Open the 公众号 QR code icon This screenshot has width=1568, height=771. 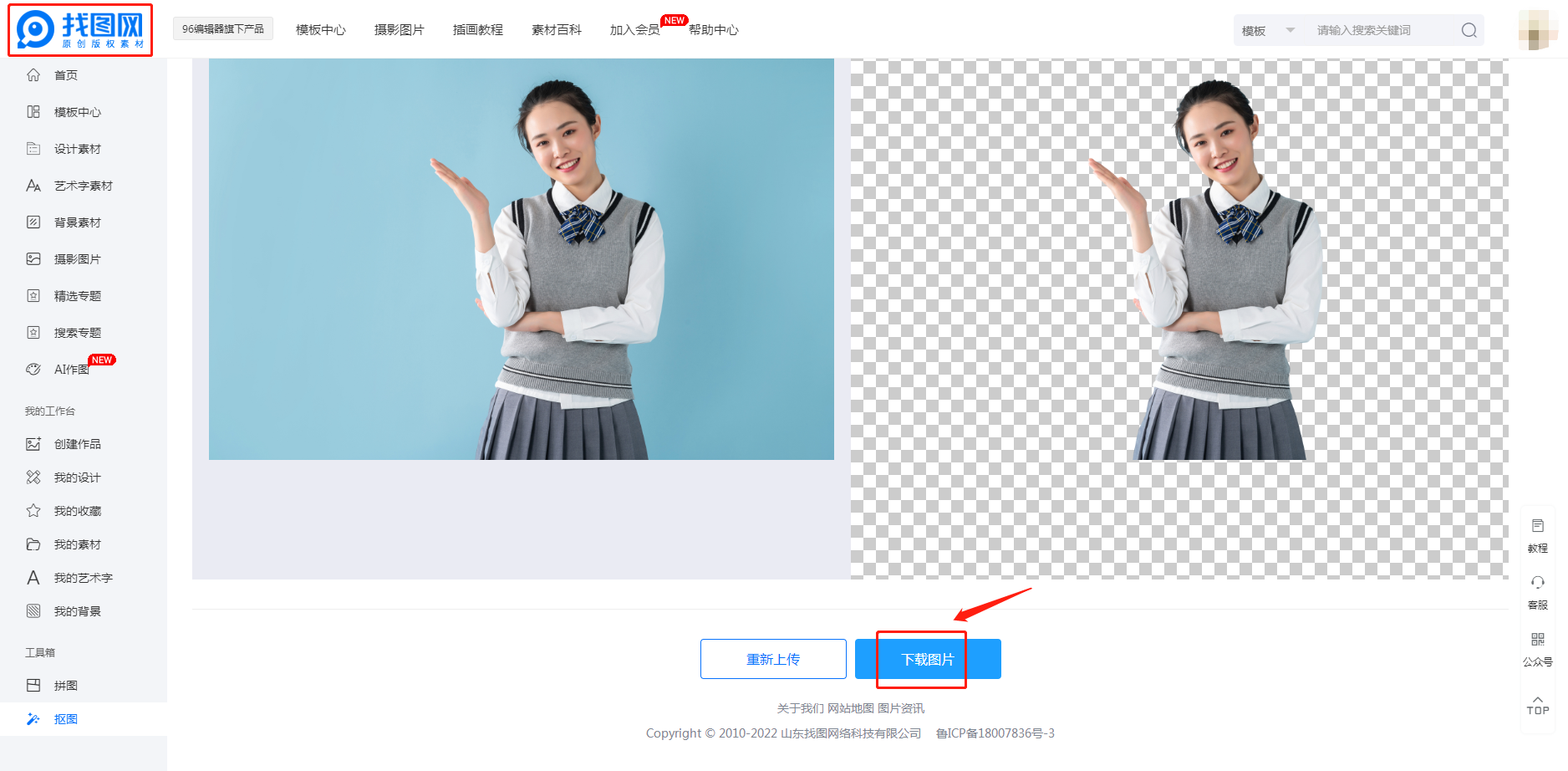[1538, 639]
